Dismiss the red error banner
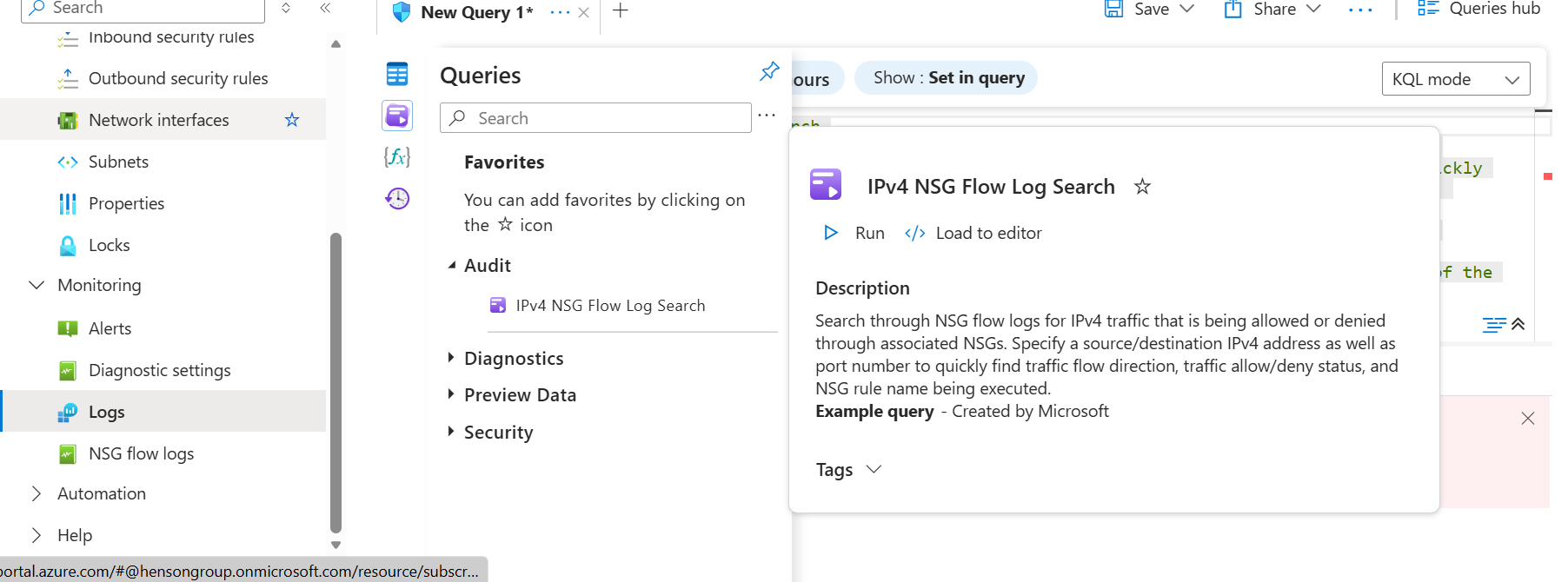Viewport: 1568px width, 582px height. click(1528, 419)
